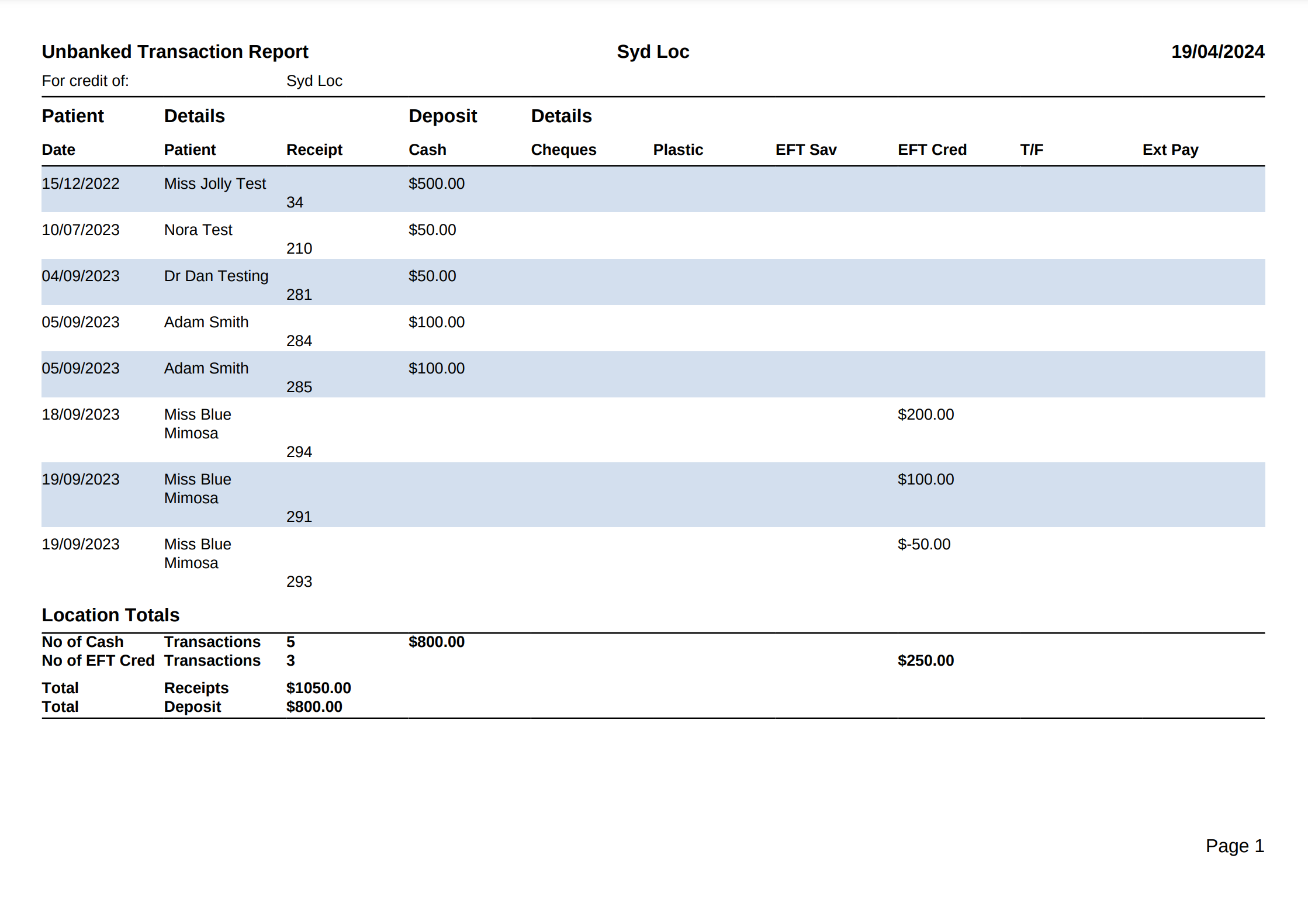The height and width of the screenshot is (924, 1308).
Task: Click the Page 1 footer label
Action: point(1234,846)
